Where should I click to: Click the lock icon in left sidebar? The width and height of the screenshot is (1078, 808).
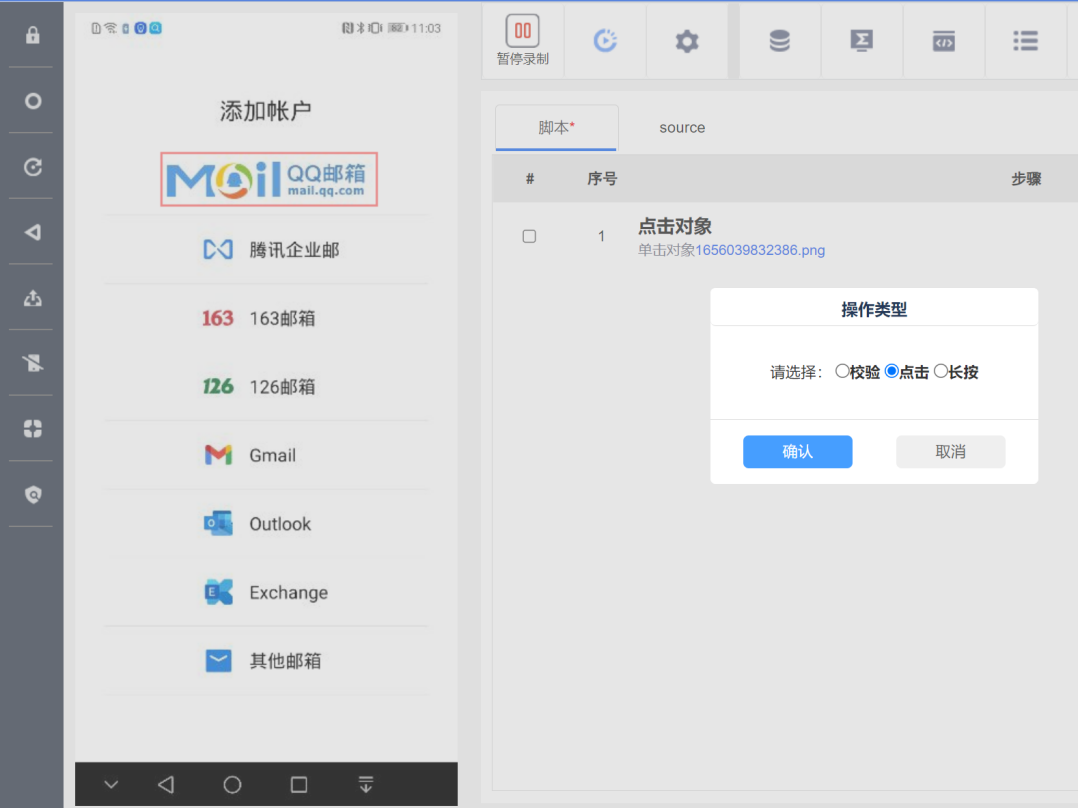(33, 35)
